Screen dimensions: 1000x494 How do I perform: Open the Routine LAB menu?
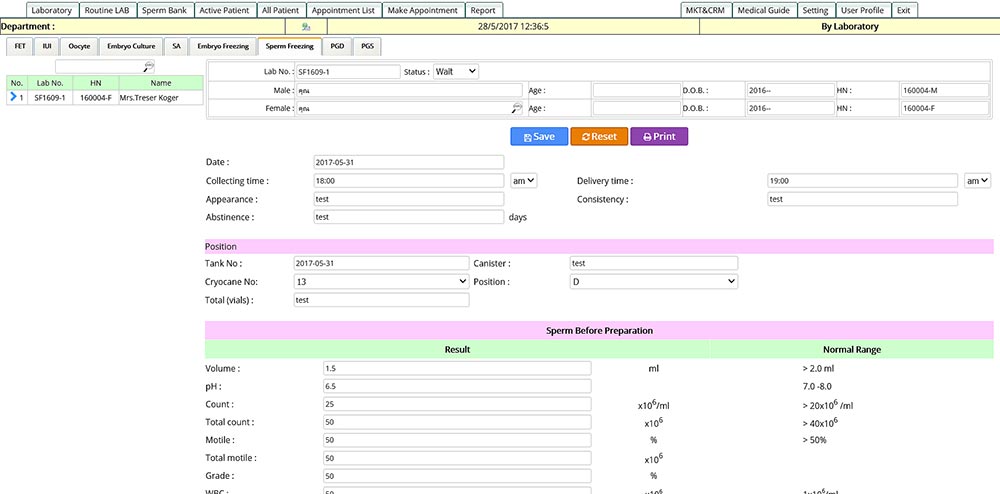pos(107,10)
